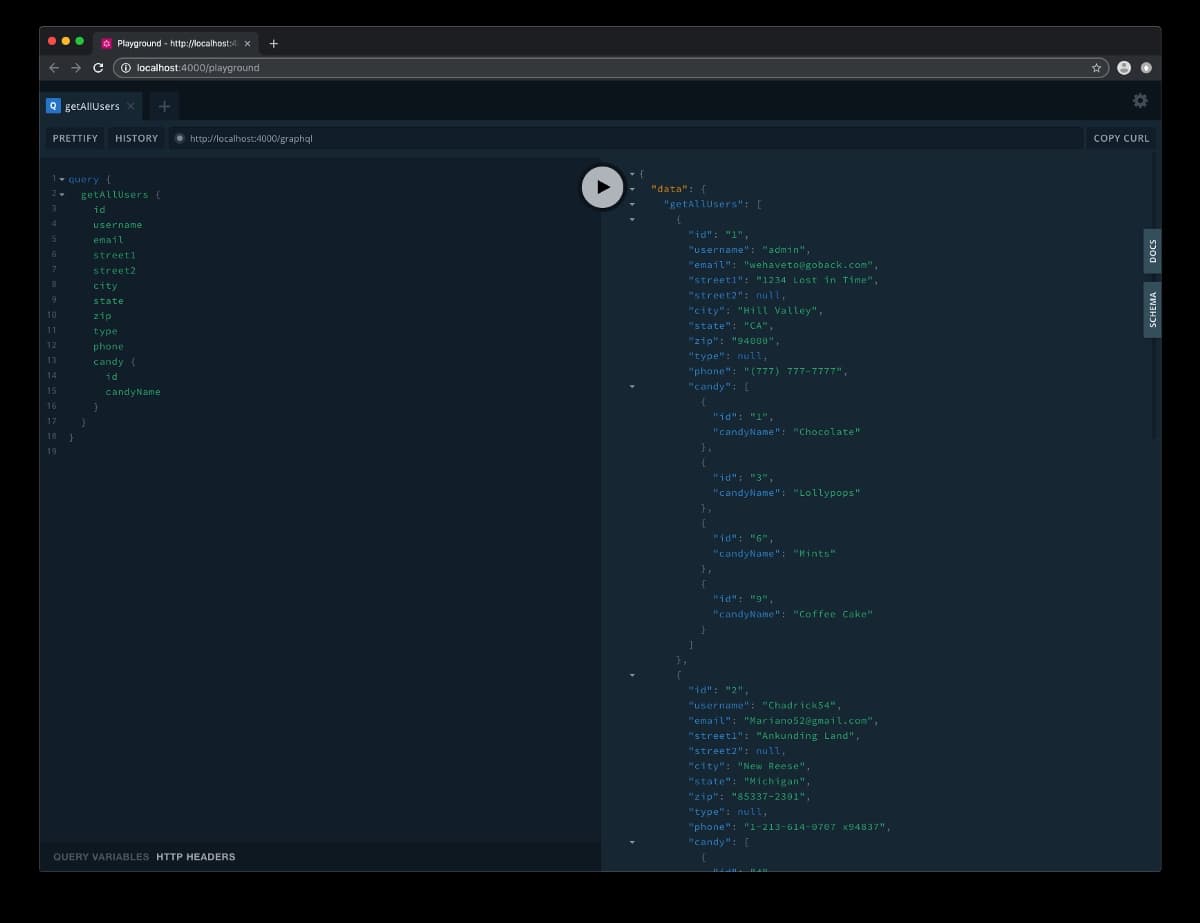Open the SCHEMA side panel
1200x923 pixels.
pyautogui.click(x=1151, y=310)
